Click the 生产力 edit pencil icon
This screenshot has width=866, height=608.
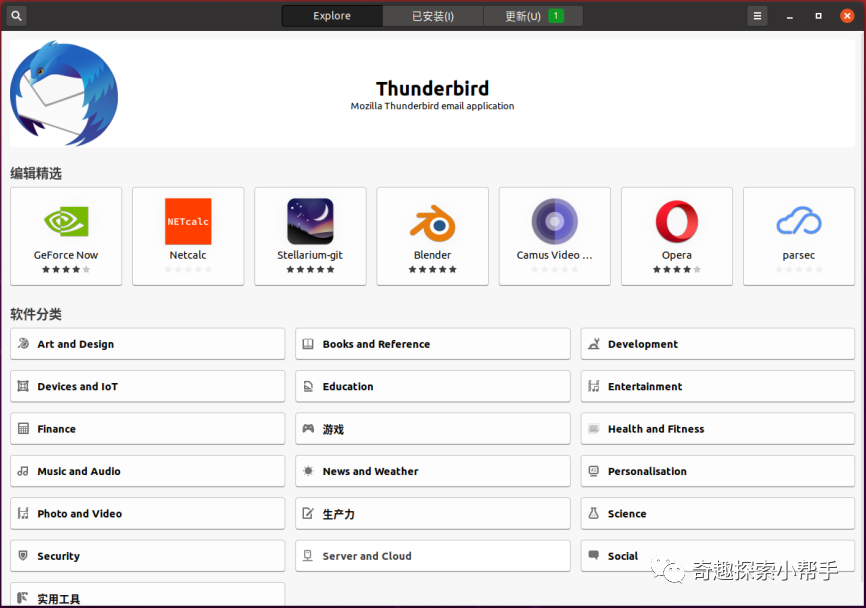click(308, 513)
